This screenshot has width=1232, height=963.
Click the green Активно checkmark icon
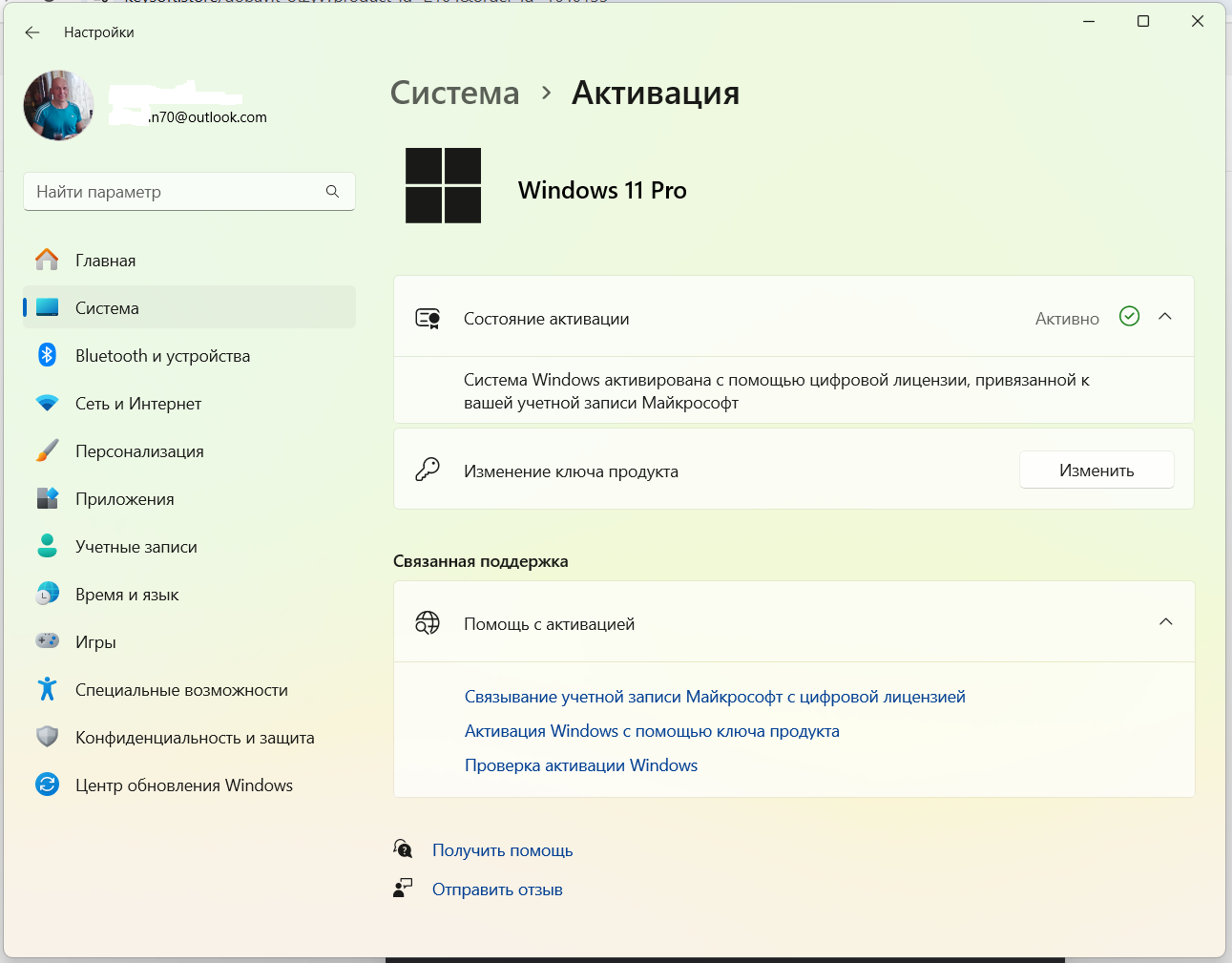(x=1129, y=316)
